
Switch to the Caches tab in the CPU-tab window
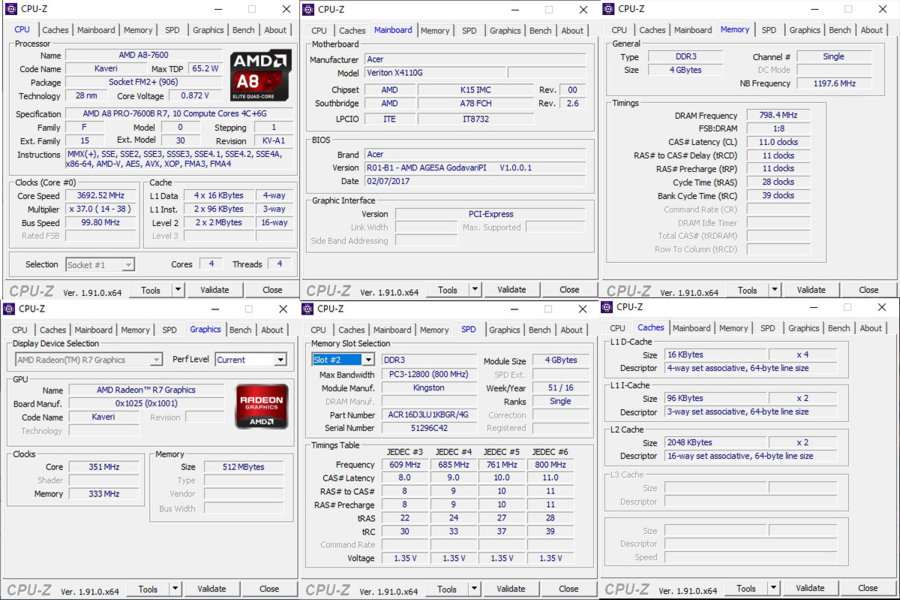click(55, 30)
